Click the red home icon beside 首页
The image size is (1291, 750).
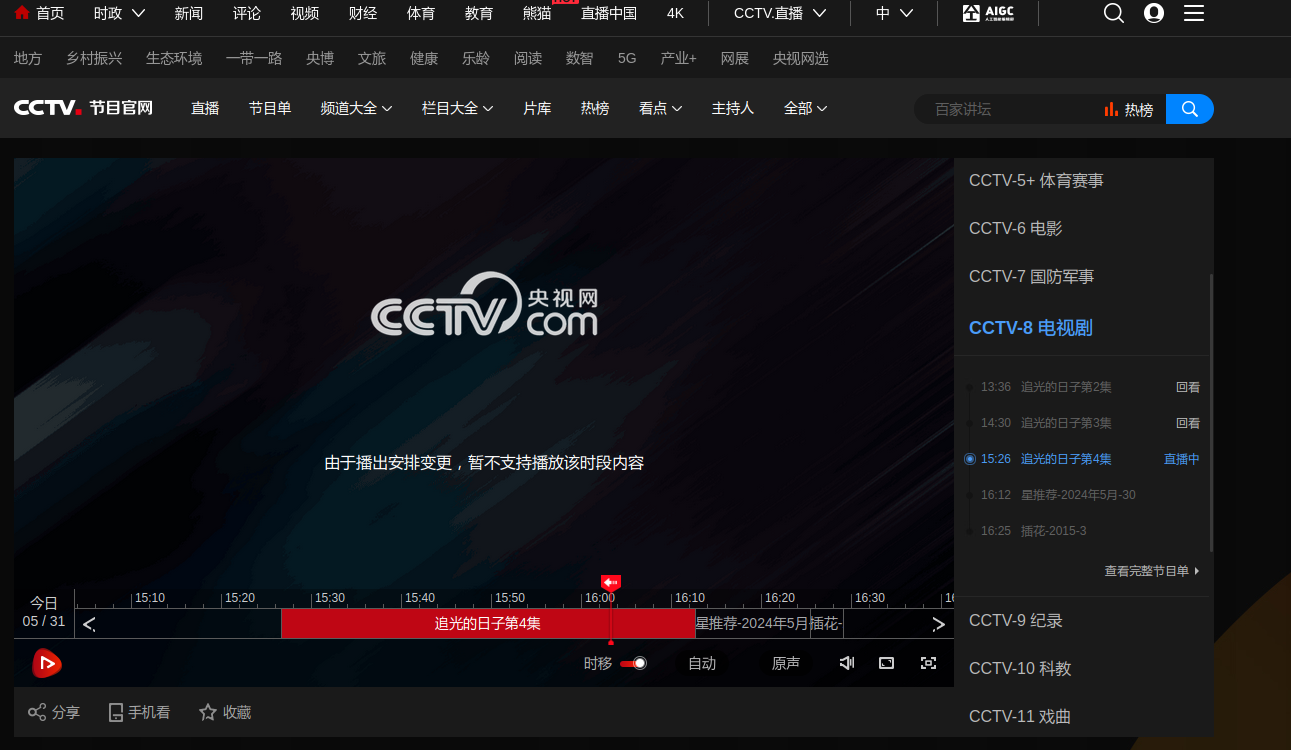[x=21, y=13]
